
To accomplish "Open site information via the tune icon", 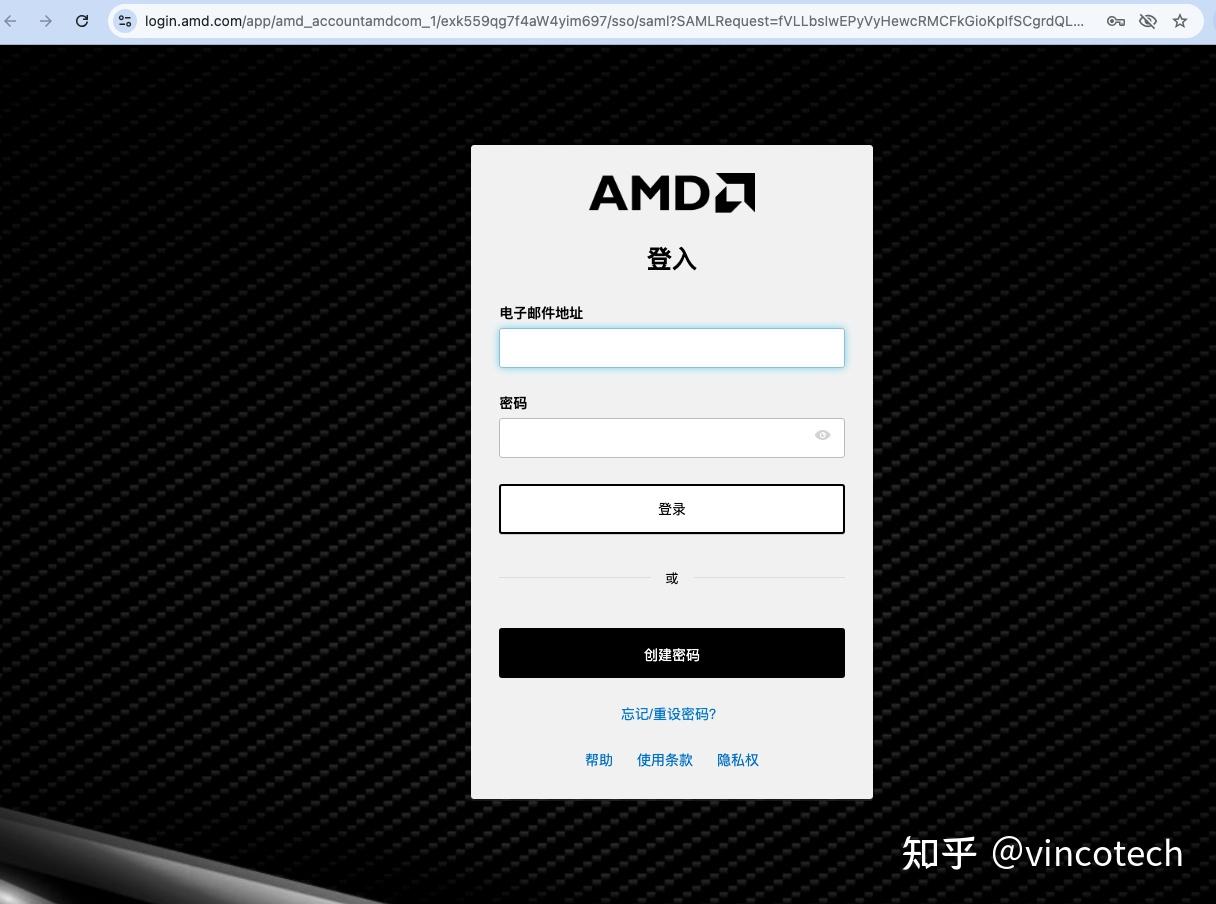I will 124,21.
